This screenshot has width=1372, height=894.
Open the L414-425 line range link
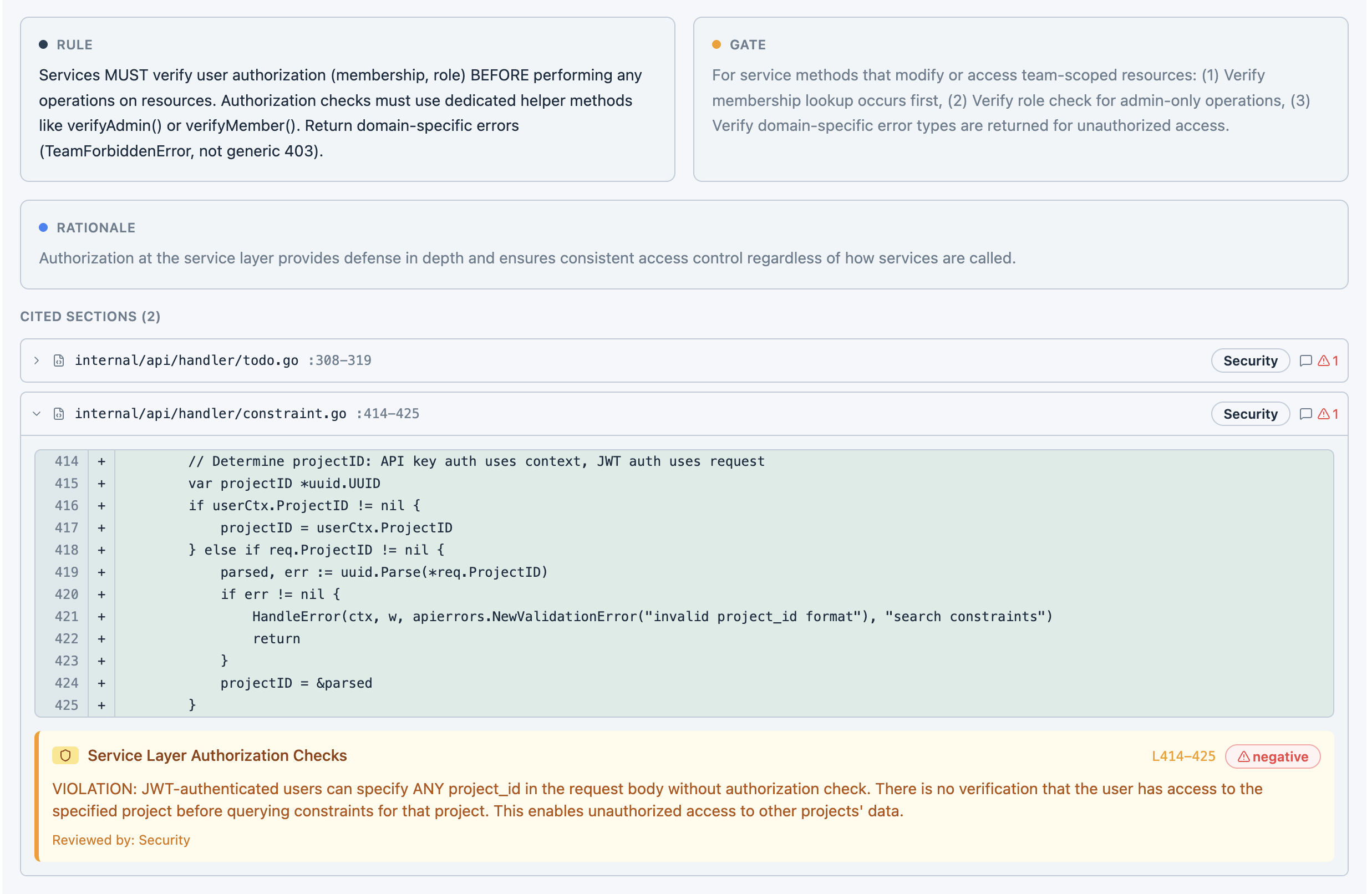1182,756
